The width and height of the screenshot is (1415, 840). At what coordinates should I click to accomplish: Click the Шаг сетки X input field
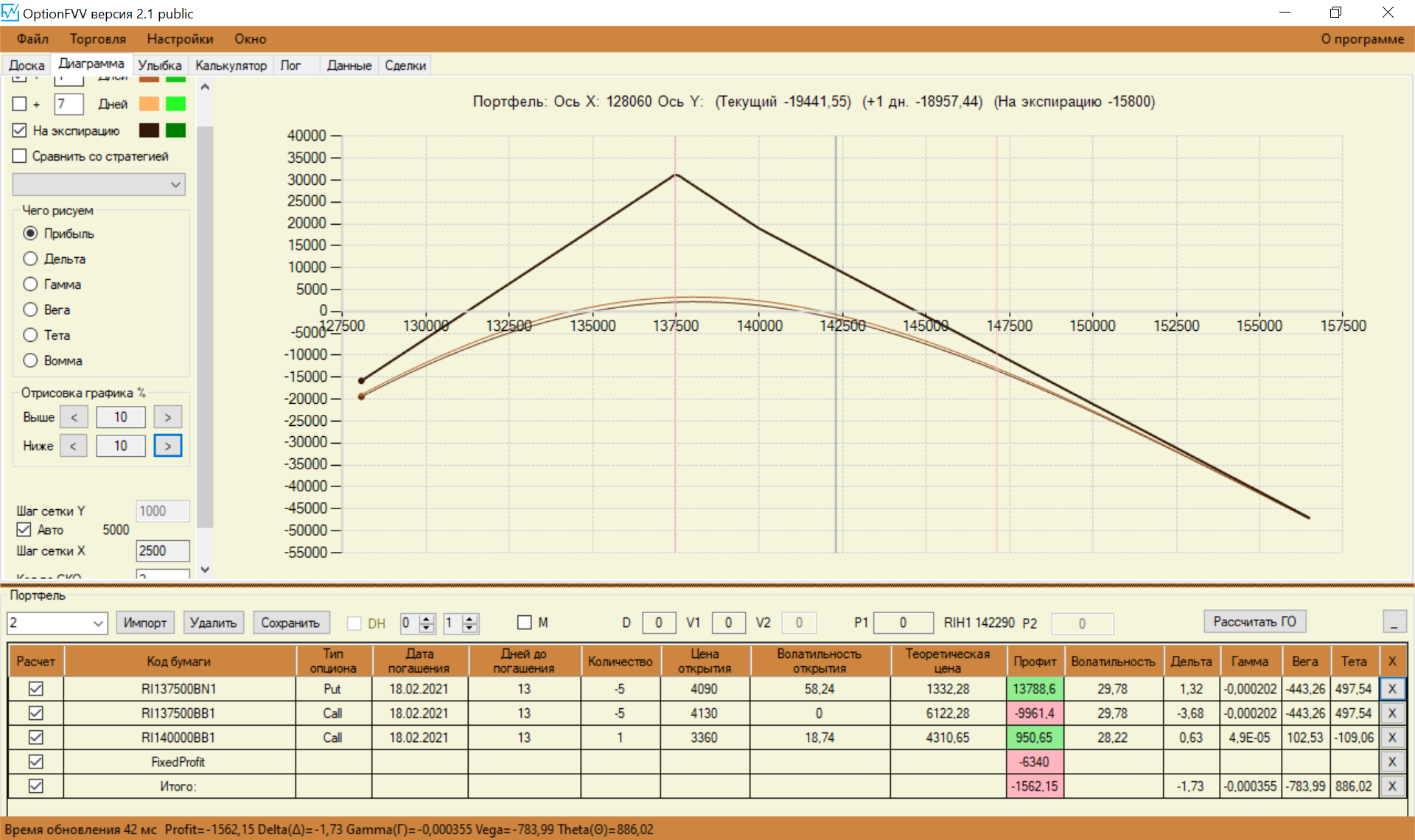point(162,550)
